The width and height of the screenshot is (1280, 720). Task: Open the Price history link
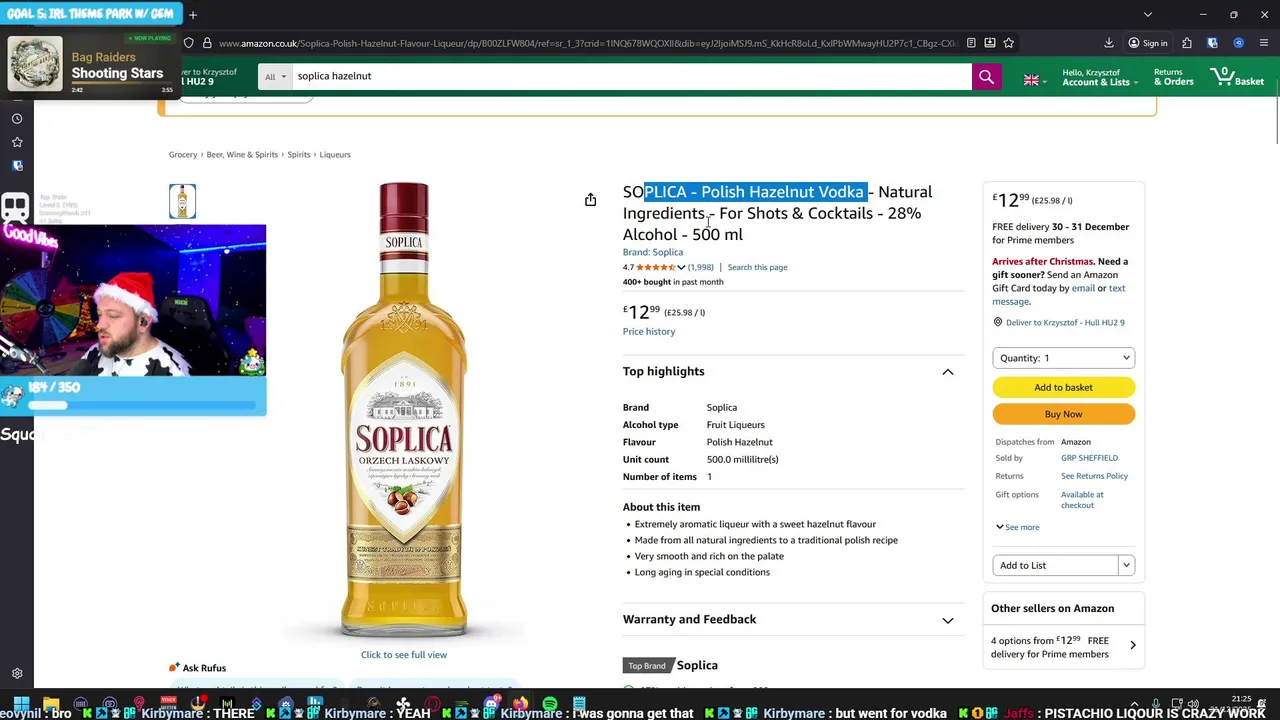pos(649,332)
